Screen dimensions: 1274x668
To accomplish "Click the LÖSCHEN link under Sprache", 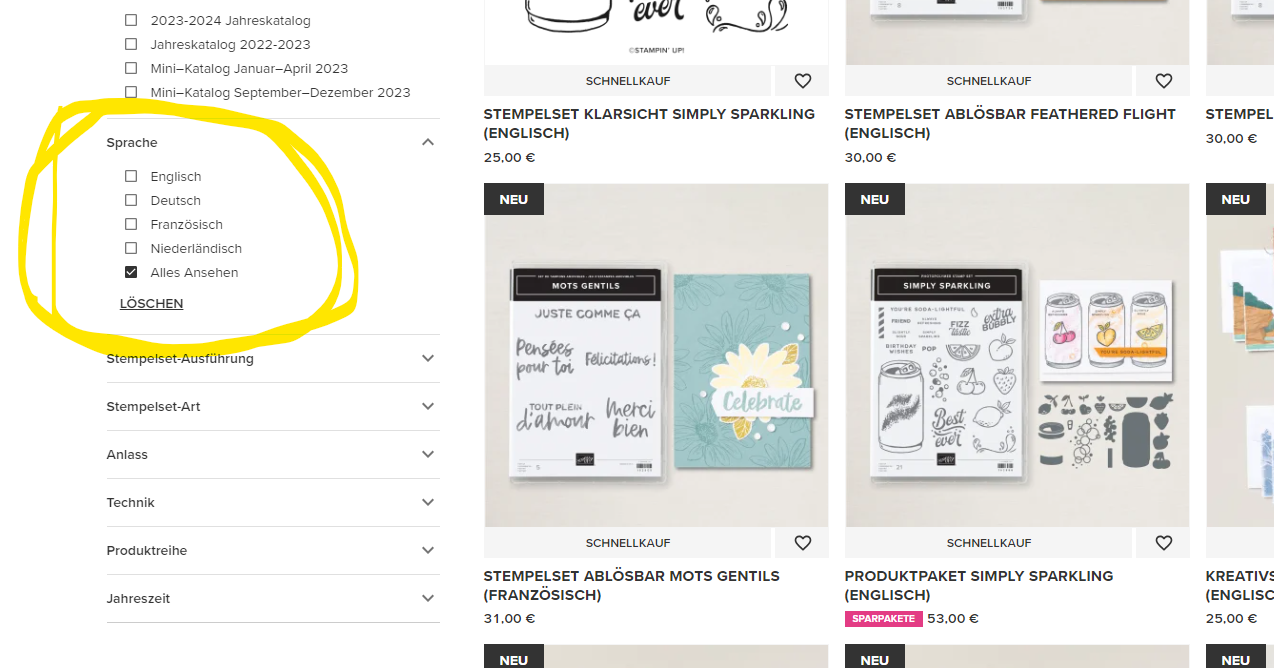I will pos(152,303).
